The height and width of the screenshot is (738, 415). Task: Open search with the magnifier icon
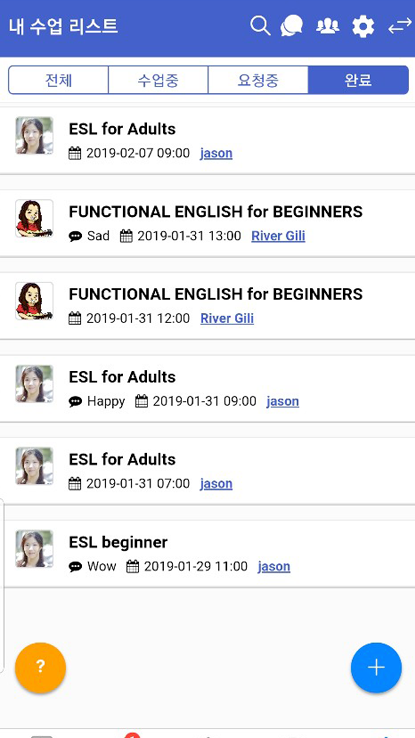tap(260, 26)
